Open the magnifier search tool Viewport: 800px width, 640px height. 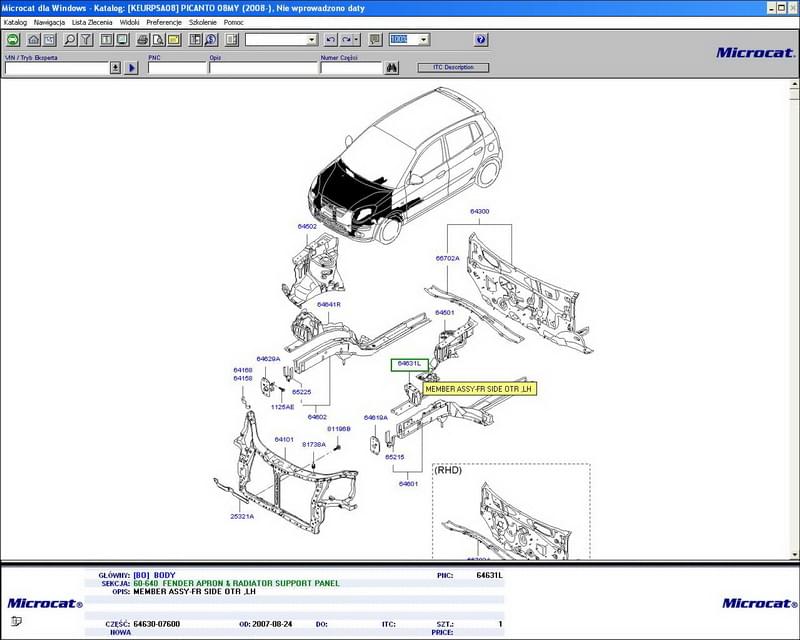point(70,40)
